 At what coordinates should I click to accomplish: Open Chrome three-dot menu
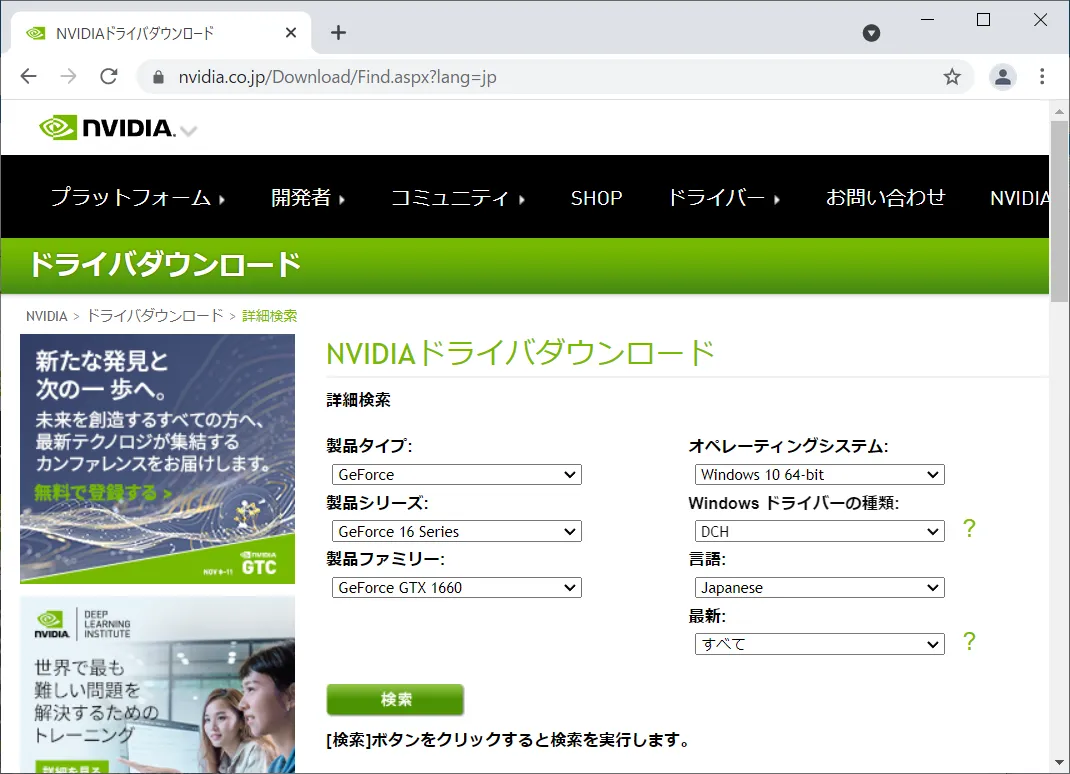coord(1042,76)
